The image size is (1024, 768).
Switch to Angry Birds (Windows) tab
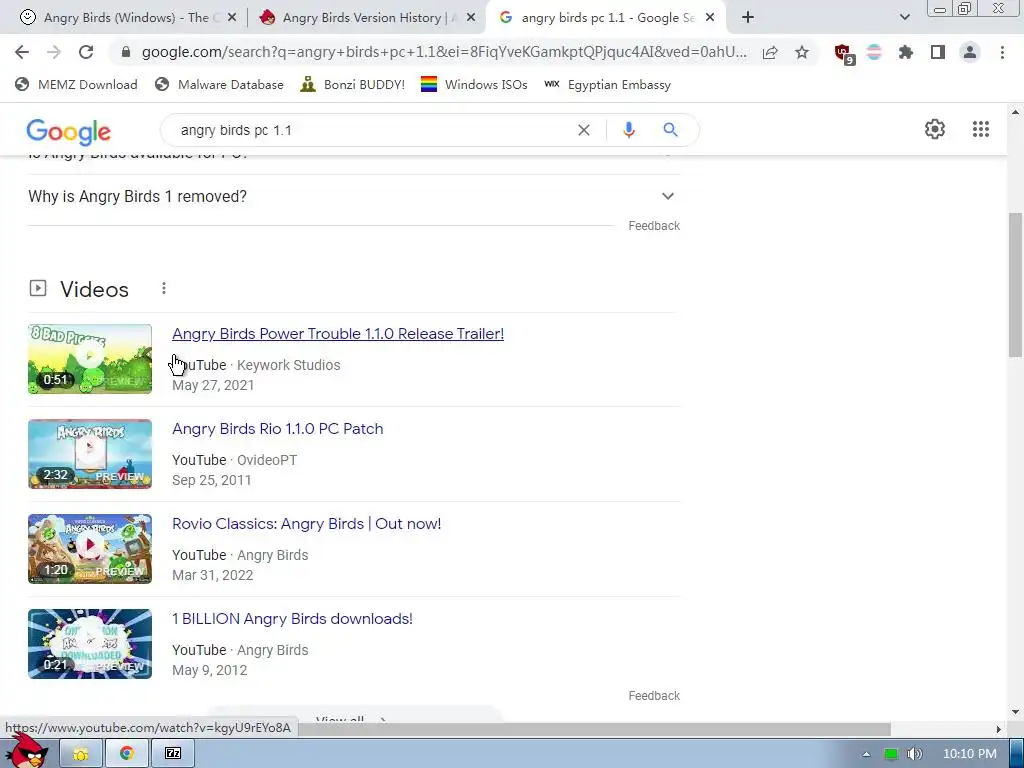(x=126, y=18)
